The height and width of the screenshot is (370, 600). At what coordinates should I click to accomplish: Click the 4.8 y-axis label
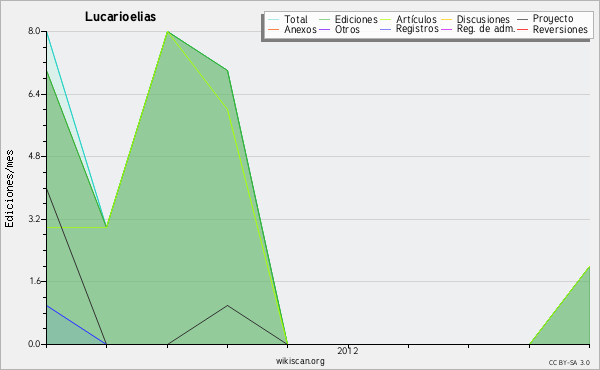click(34, 156)
